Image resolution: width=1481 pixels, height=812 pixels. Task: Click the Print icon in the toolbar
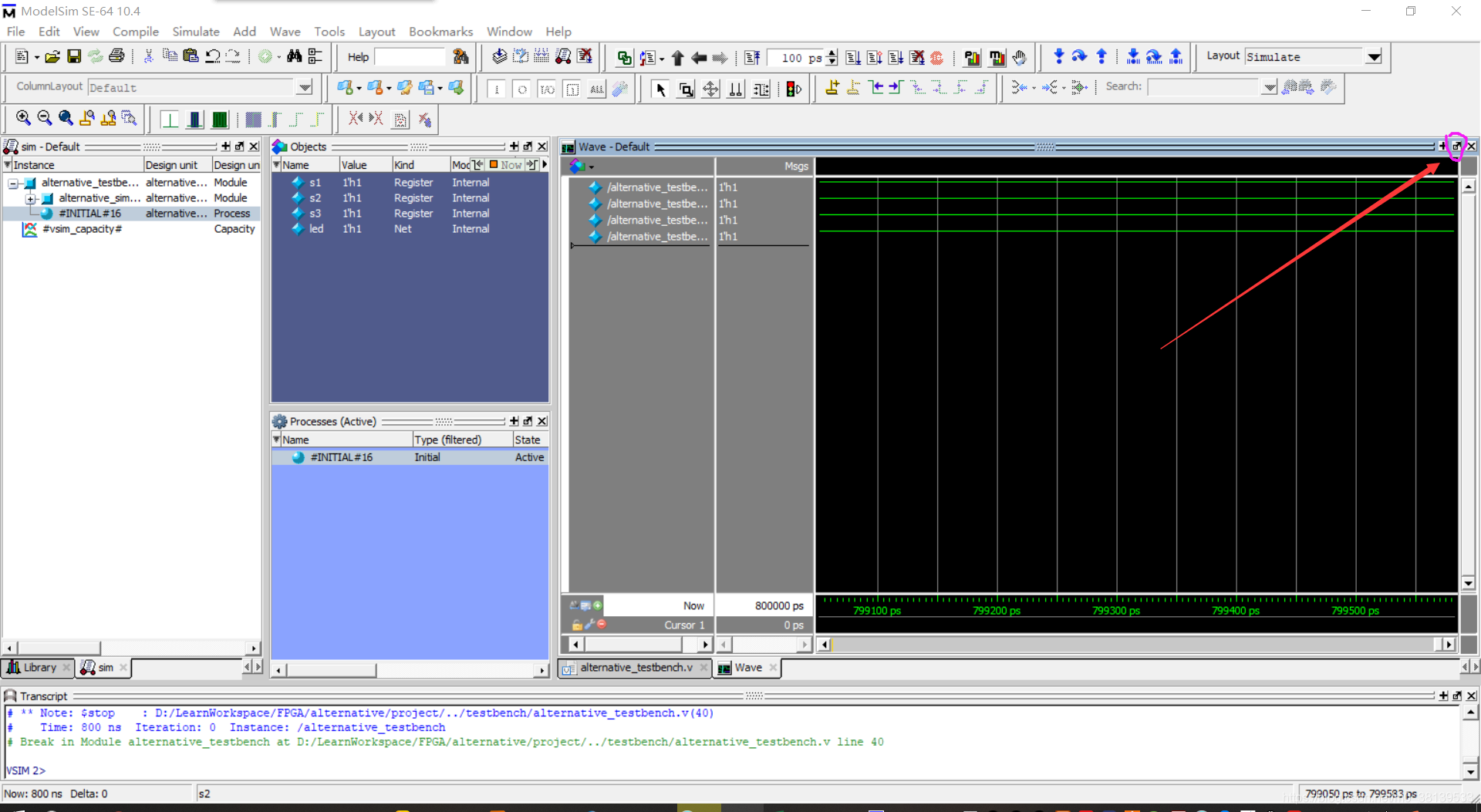pos(116,56)
